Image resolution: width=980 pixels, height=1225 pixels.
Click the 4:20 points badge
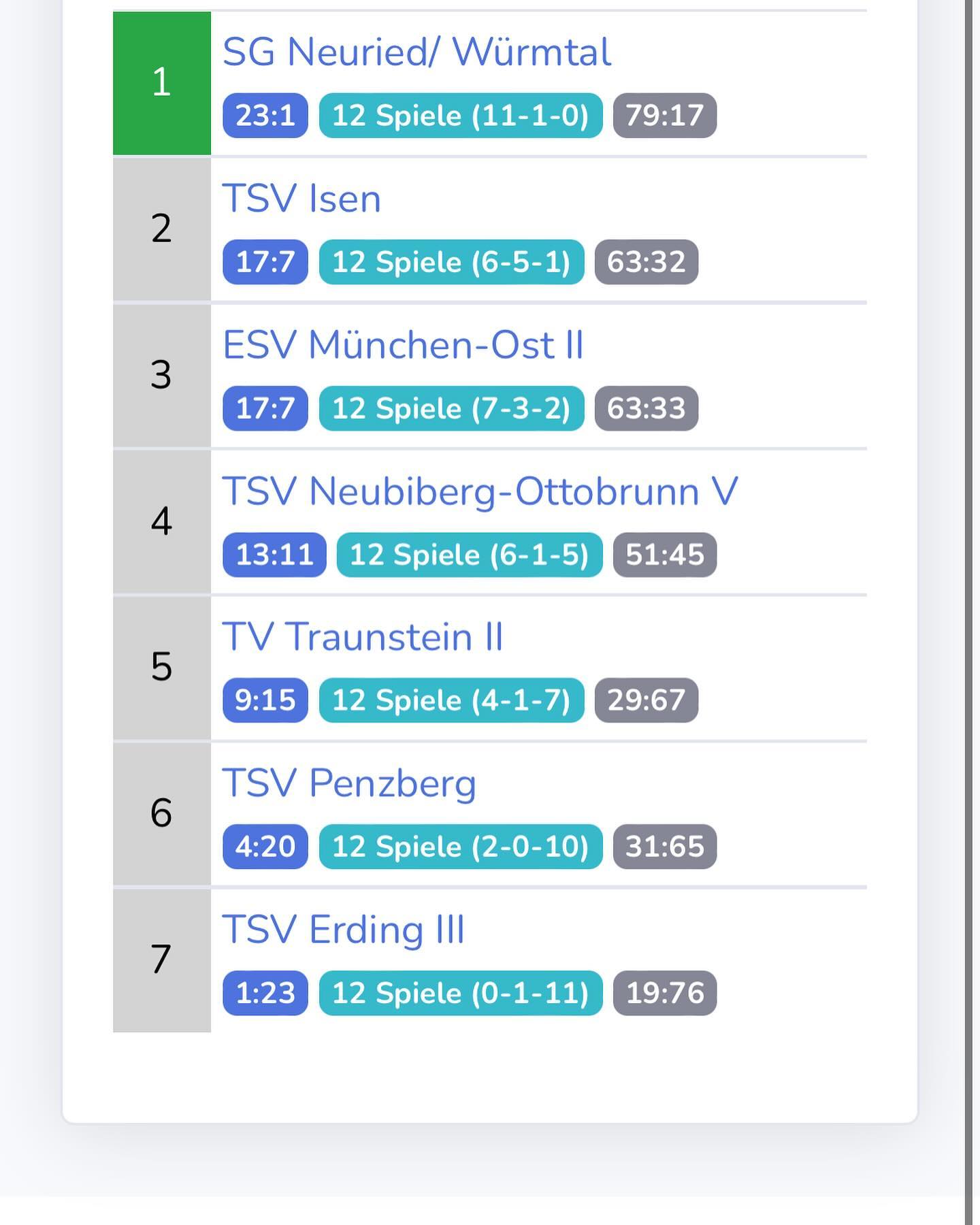[265, 847]
